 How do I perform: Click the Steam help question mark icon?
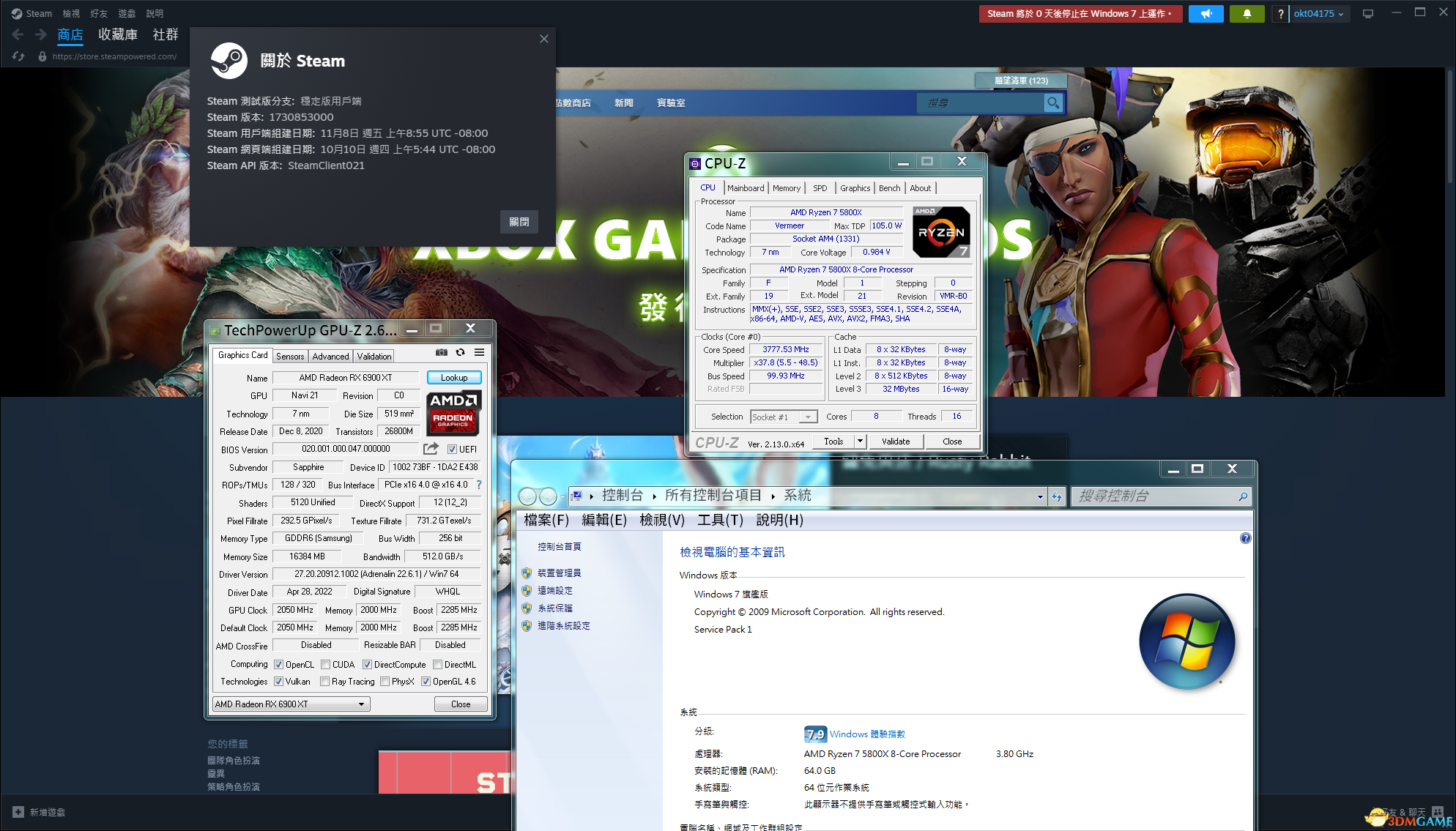pyautogui.click(x=1280, y=14)
